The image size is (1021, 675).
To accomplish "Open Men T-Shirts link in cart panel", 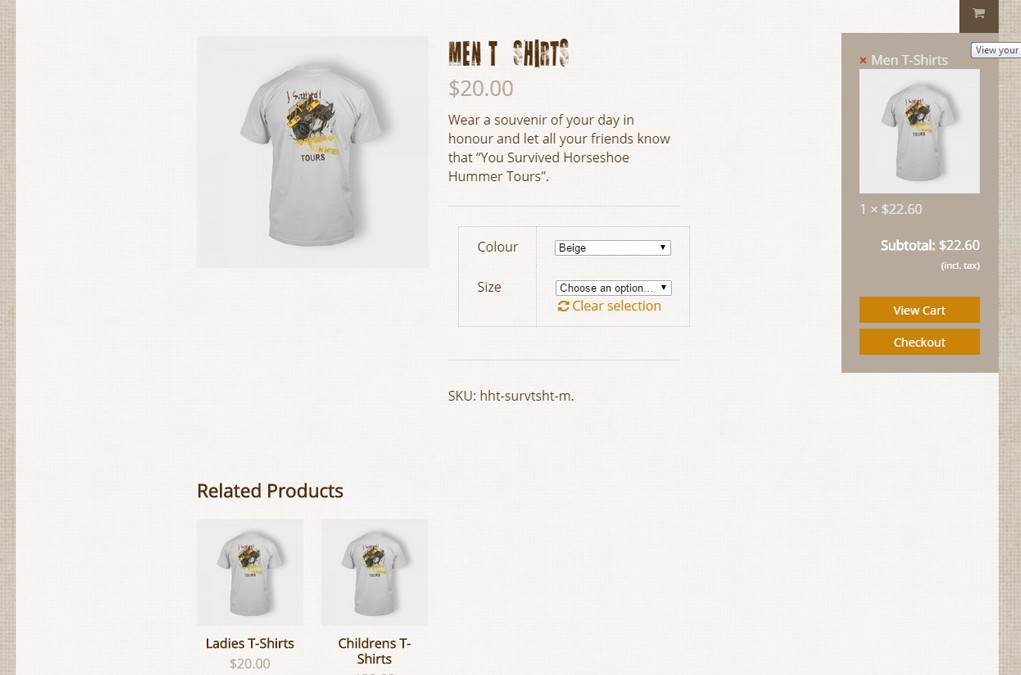I will coord(909,60).
